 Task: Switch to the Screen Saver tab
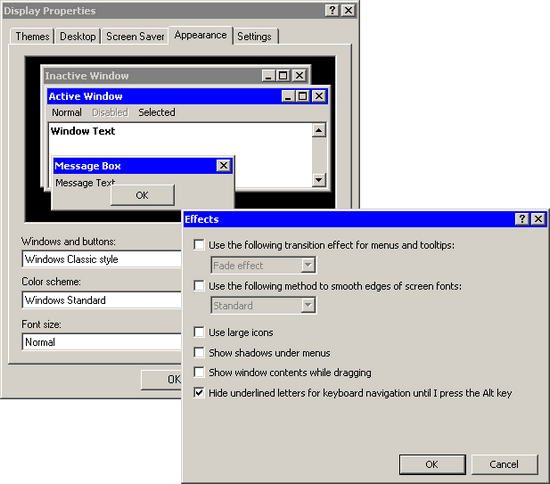pos(135,36)
